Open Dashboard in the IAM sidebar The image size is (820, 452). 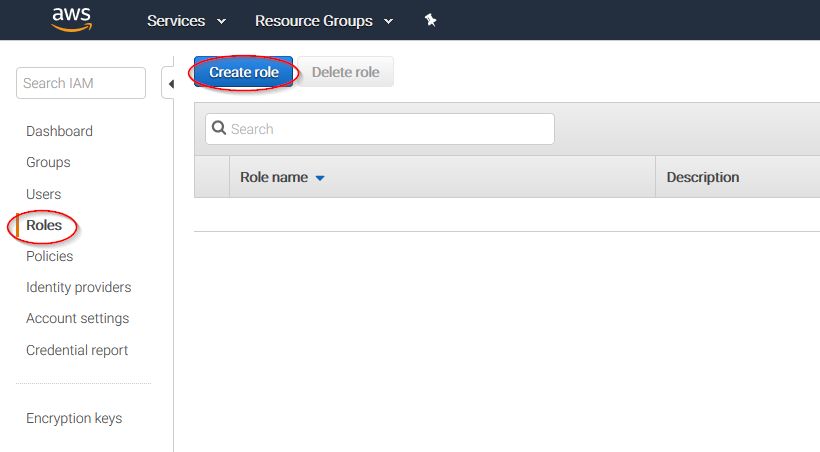point(59,131)
